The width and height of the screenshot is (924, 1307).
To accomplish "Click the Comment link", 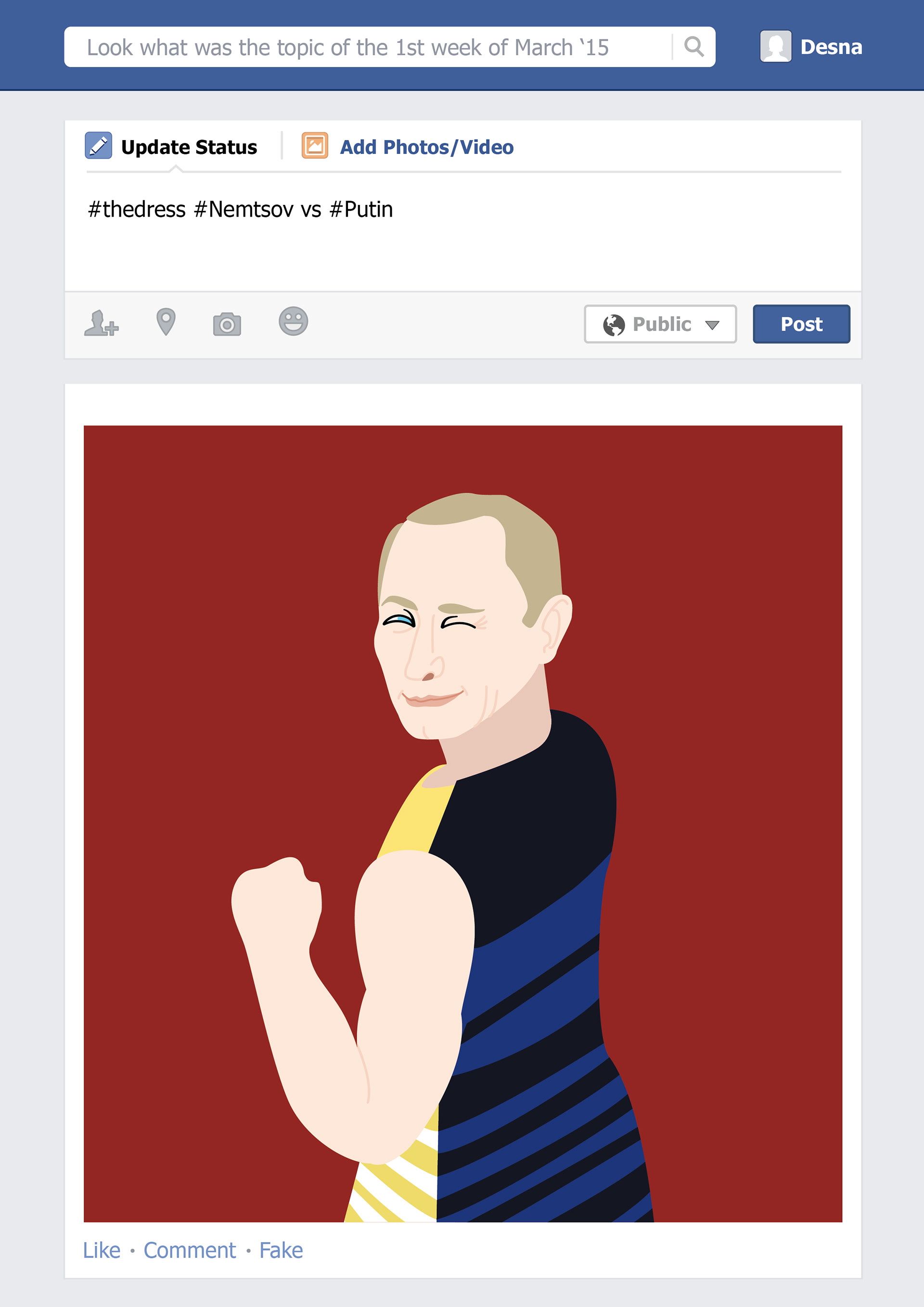I will 190,1250.
